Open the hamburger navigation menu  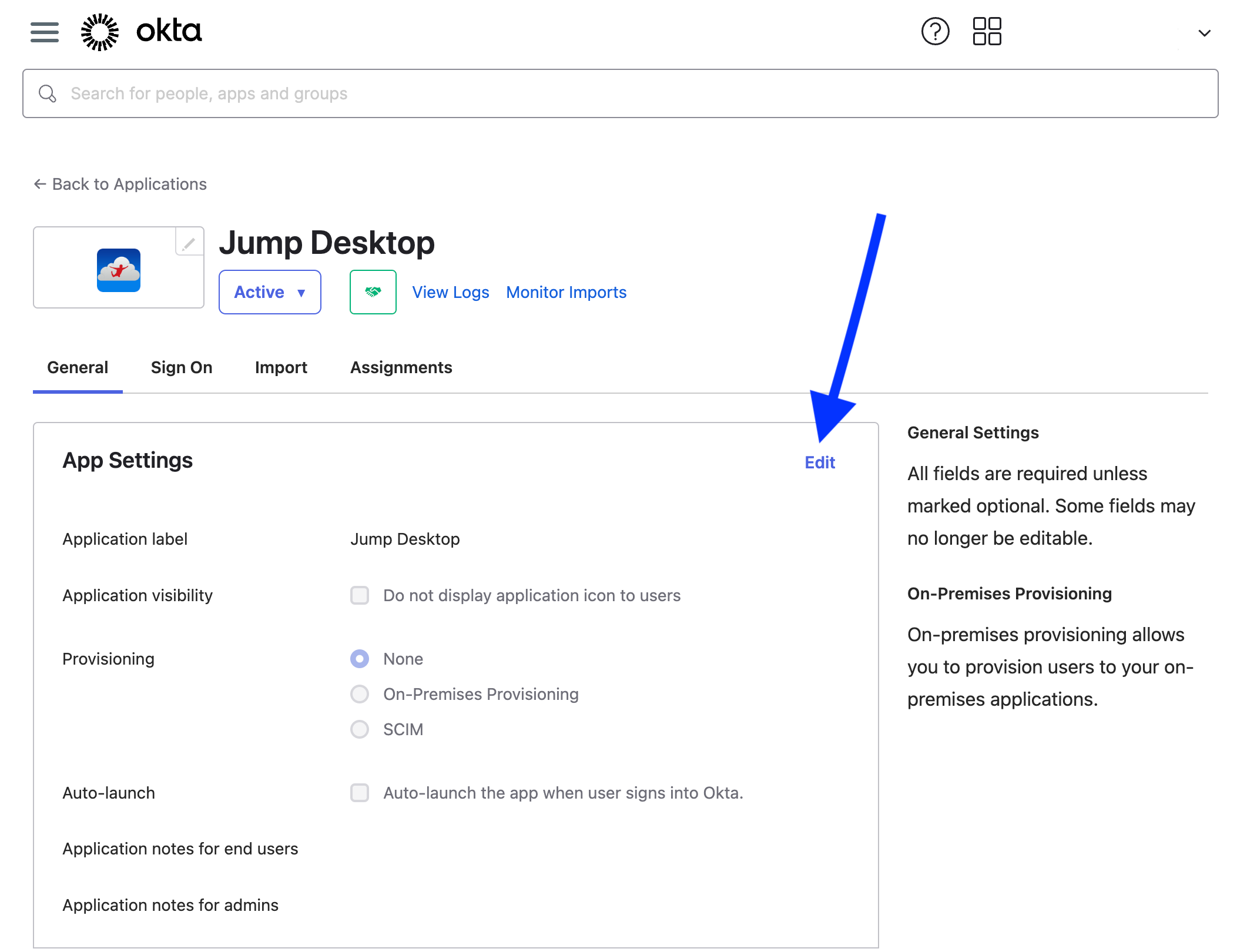point(45,32)
